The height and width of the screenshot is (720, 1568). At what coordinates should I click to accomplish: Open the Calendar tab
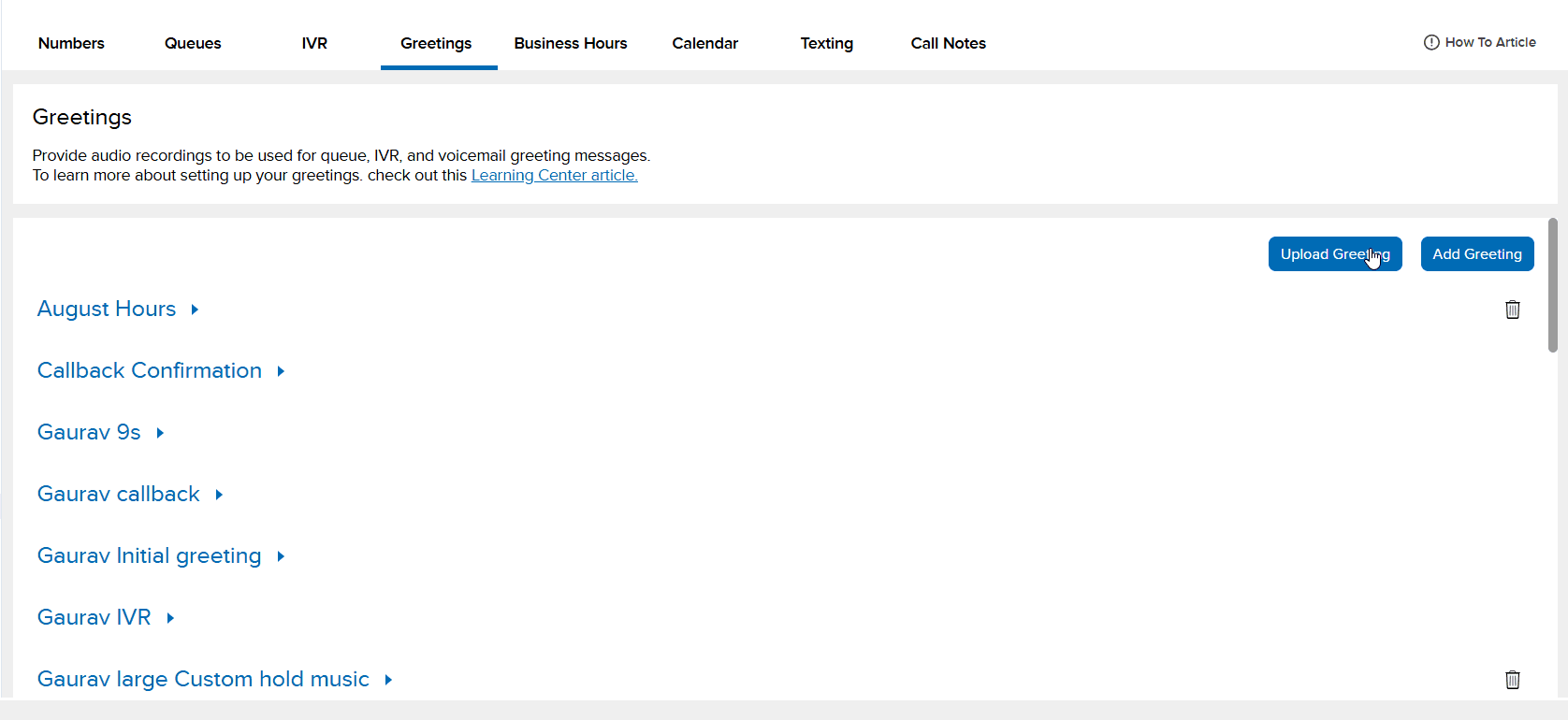click(x=704, y=43)
